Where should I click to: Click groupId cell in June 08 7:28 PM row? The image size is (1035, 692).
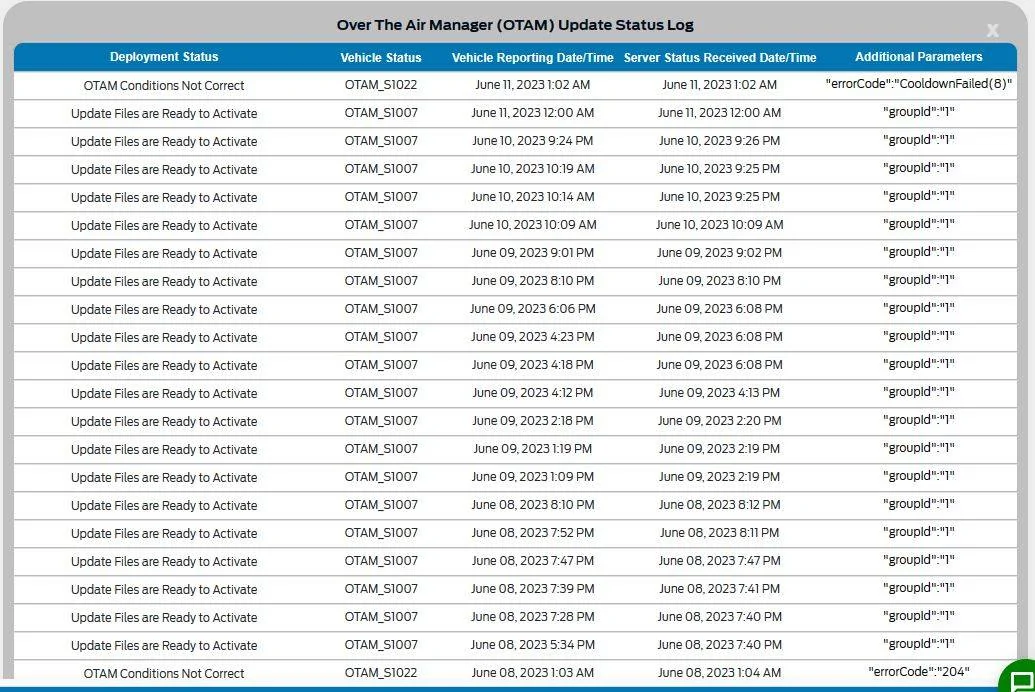[x=919, y=615]
